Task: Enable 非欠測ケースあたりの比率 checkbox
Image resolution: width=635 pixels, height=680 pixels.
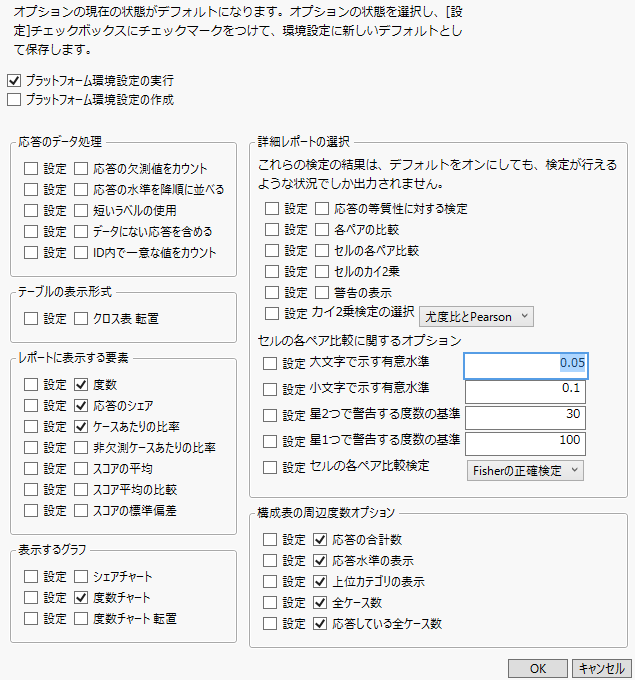Action: (x=81, y=448)
